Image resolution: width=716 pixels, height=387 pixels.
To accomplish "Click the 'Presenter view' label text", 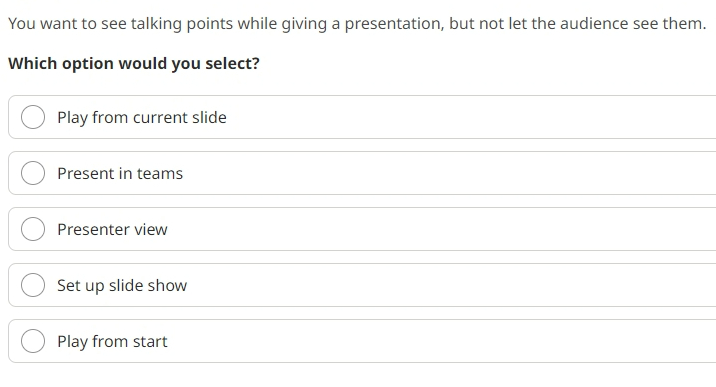I will coord(112,229).
